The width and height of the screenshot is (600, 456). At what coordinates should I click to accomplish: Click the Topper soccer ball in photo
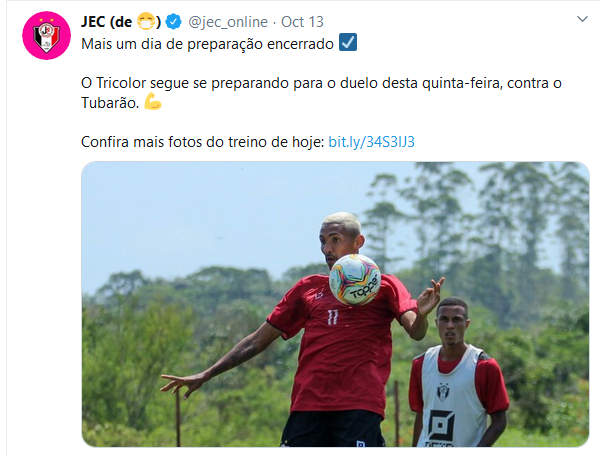[355, 279]
